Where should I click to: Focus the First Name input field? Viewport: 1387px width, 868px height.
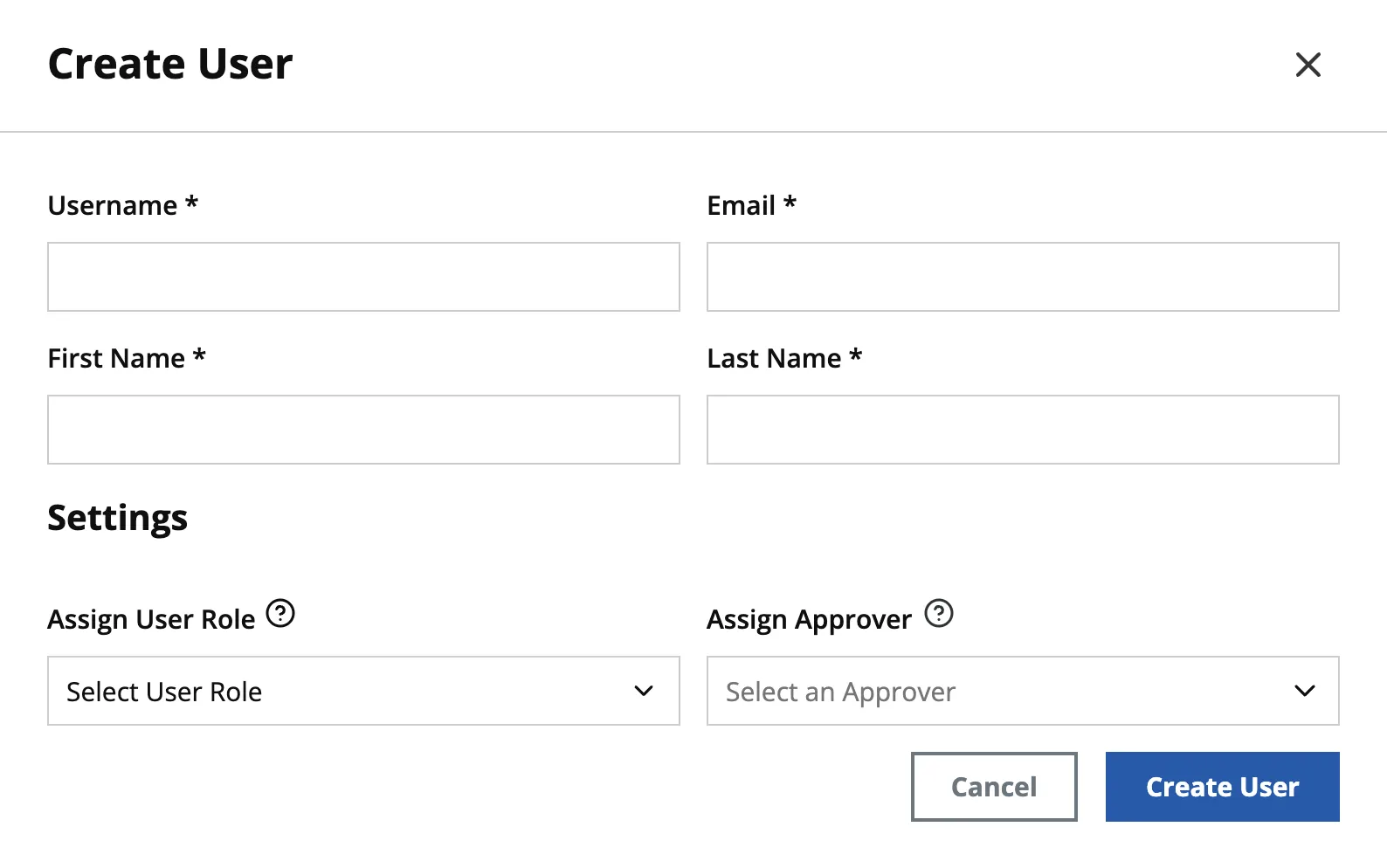coord(363,430)
